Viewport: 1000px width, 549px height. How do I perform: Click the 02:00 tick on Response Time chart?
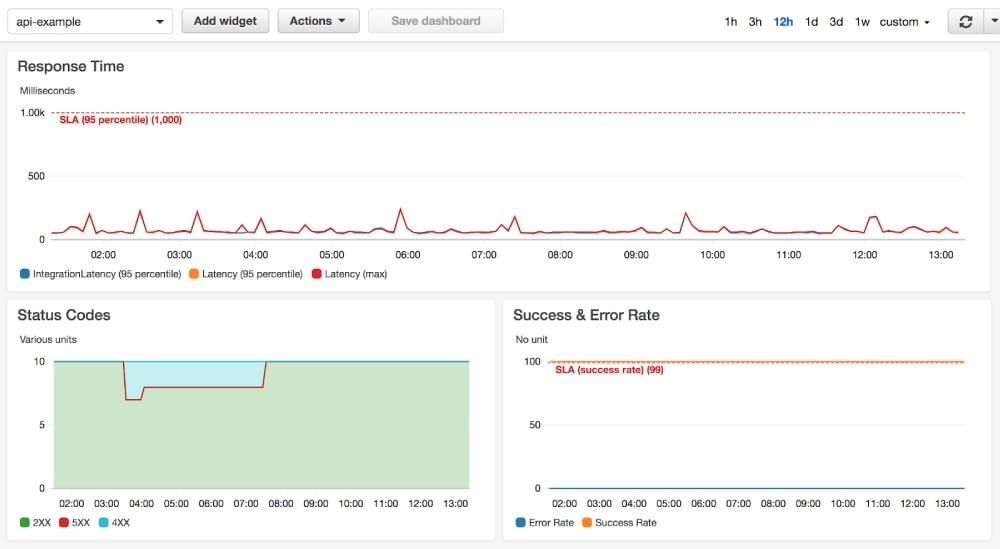pos(103,255)
